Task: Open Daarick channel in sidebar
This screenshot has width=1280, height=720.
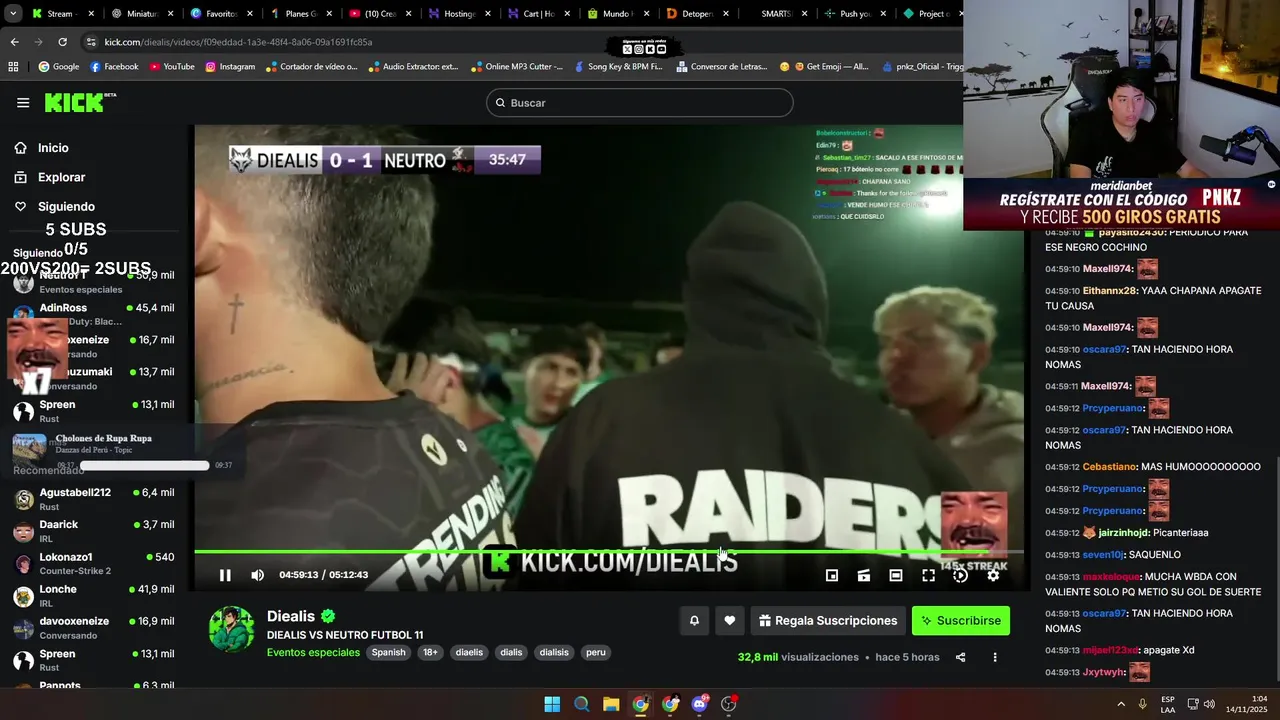Action: tap(95, 531)
